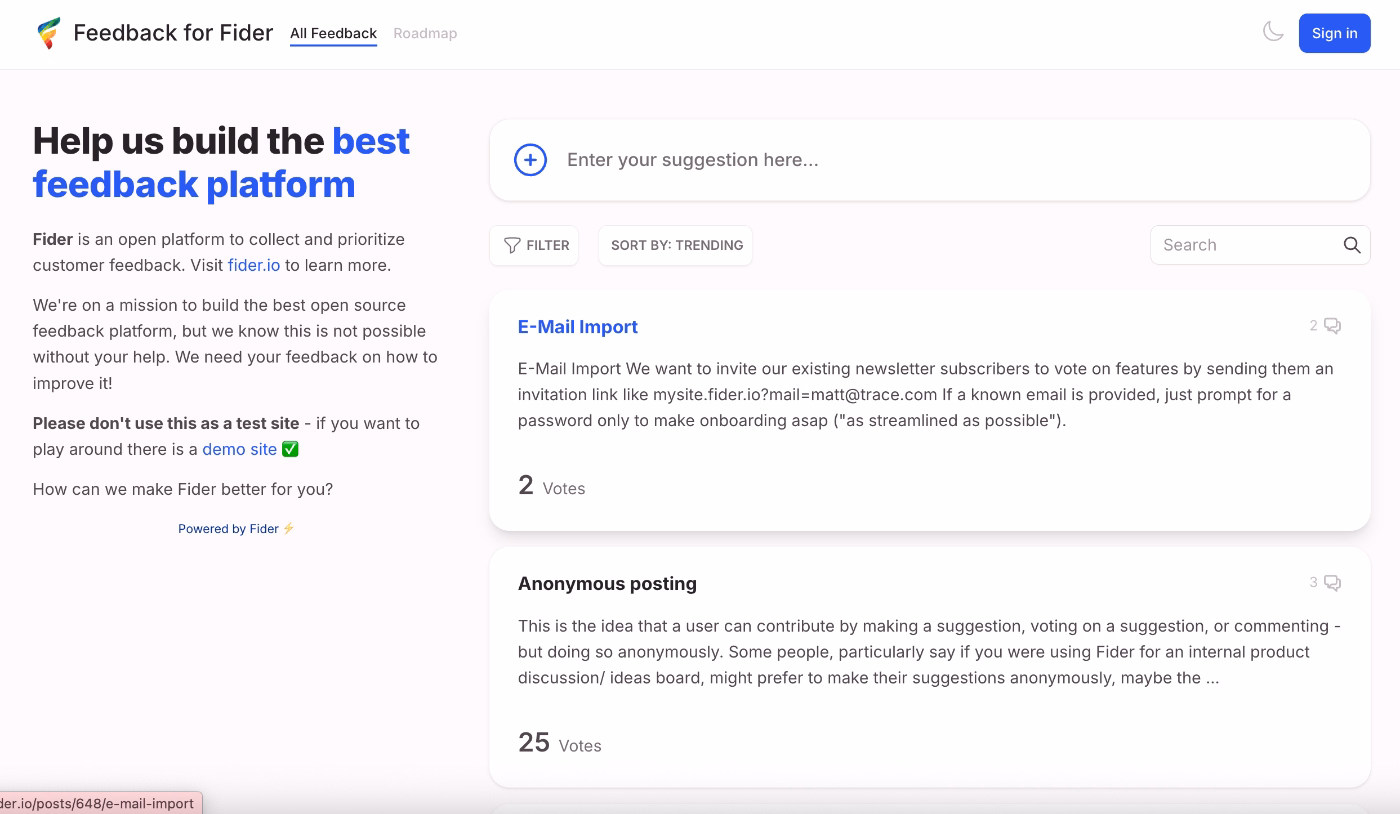Click the plus circle icon beside suggestion field
Viewport: 1400px width, 814px height.
click(530, 160)
